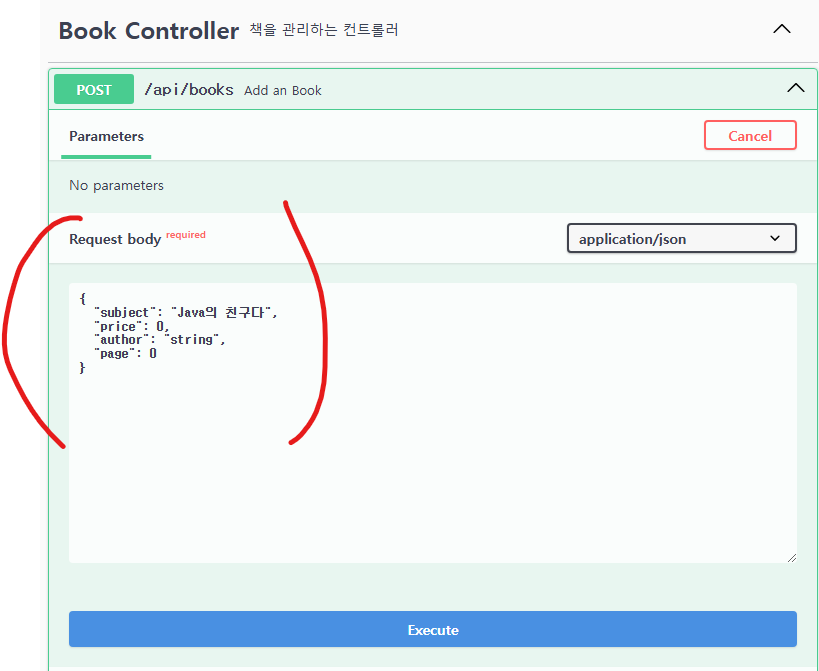Execute the POST request

click(432, 629)
